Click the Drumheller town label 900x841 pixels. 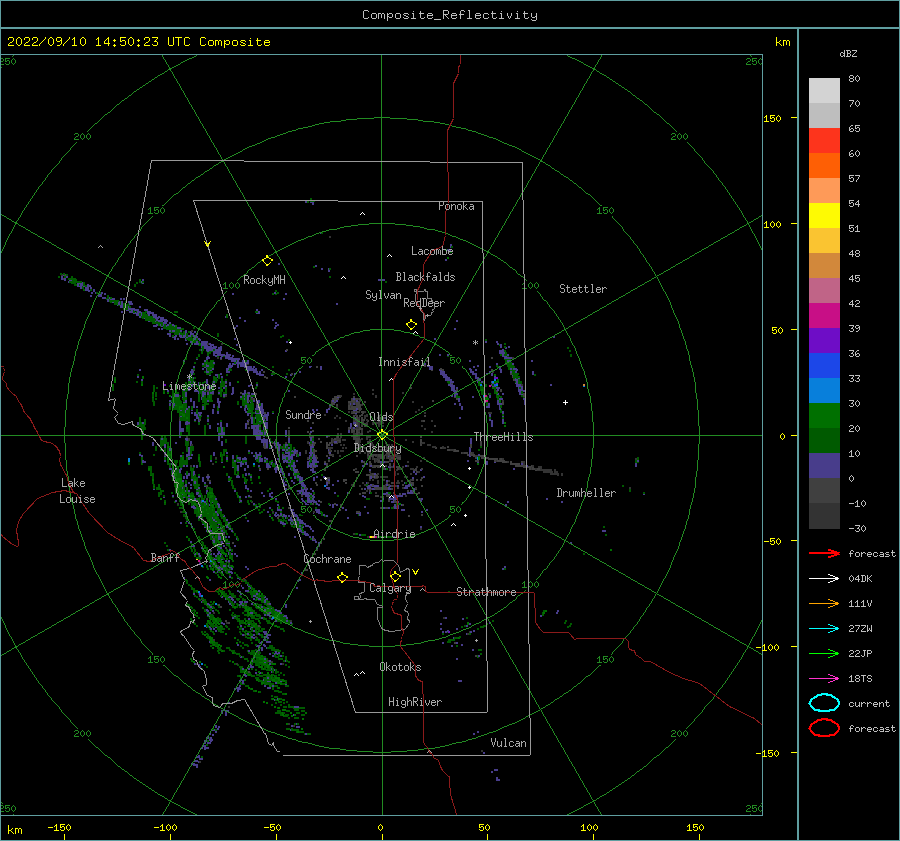pyautogui.click(x=586, y=493)
